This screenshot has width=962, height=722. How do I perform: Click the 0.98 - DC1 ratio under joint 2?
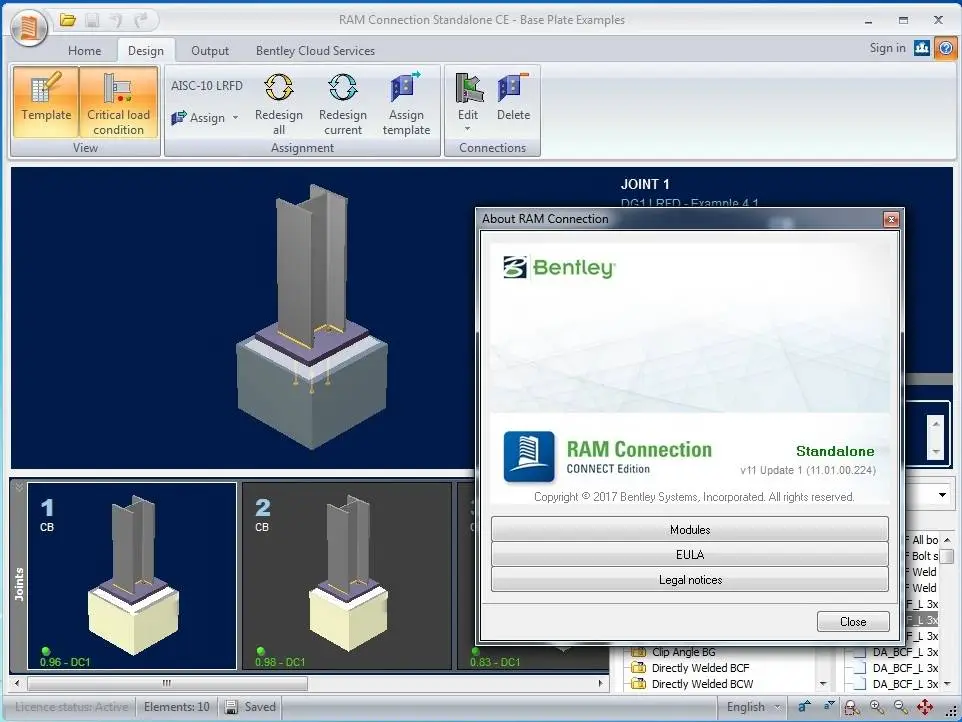click(280, 662)
